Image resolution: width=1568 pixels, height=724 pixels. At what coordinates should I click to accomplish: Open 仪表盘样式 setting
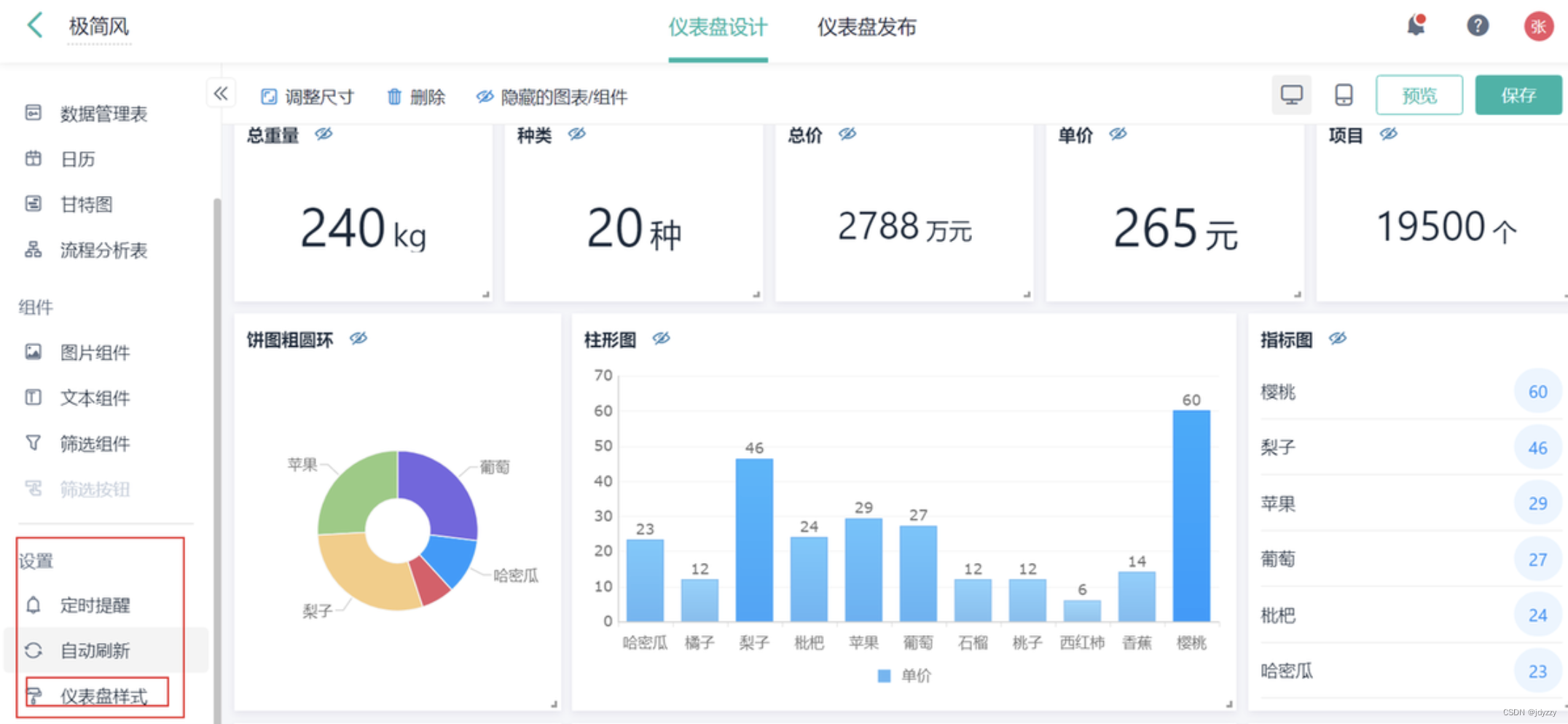point(104,696)
